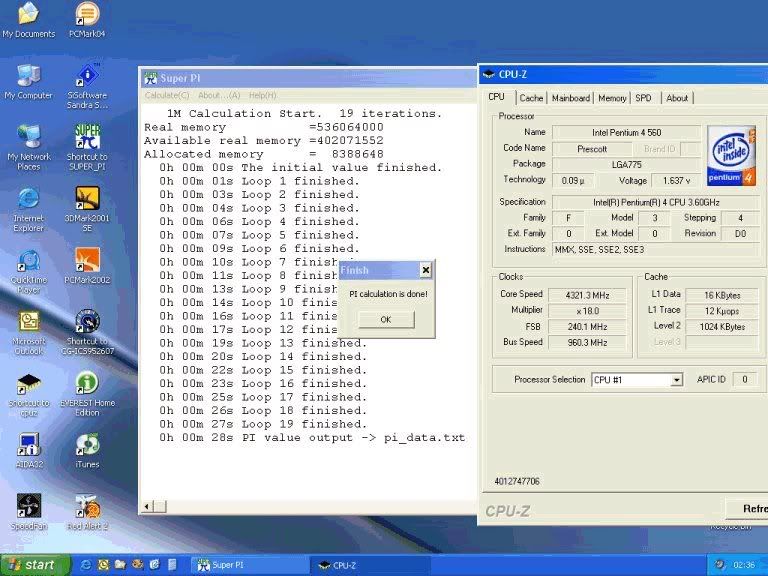This screenshot has width=768, height=576.
Task: Click the Specification field Pentium 4 CPU 3.60GHz
Action: pos(656,202)
